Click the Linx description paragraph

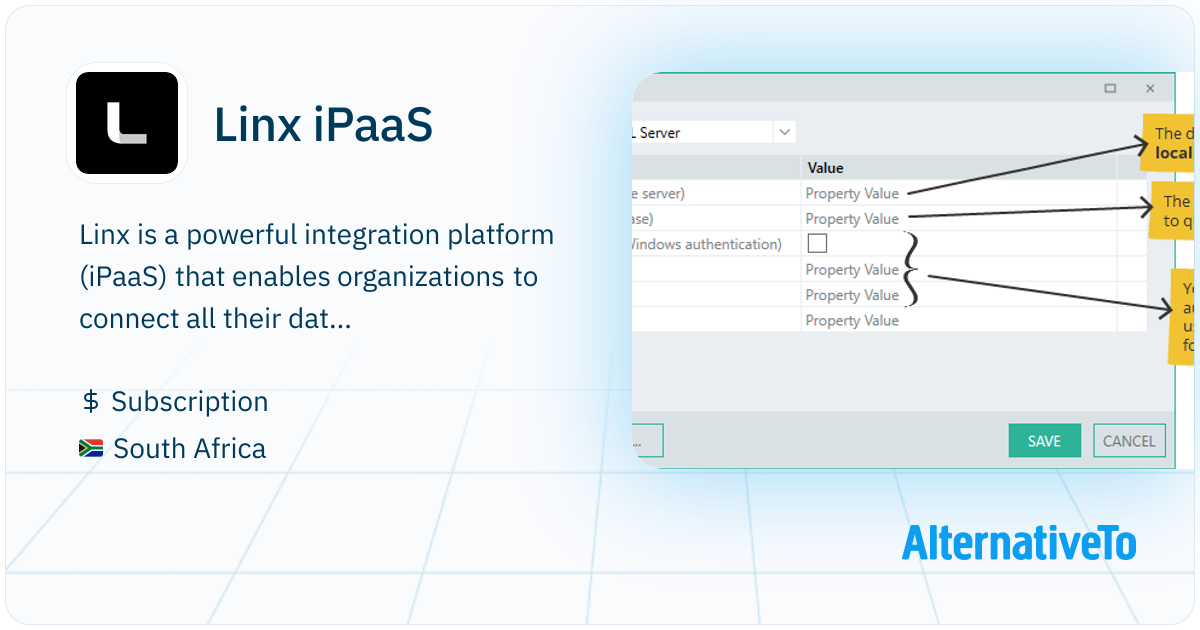pyautogui.click(x=316, y=277)
